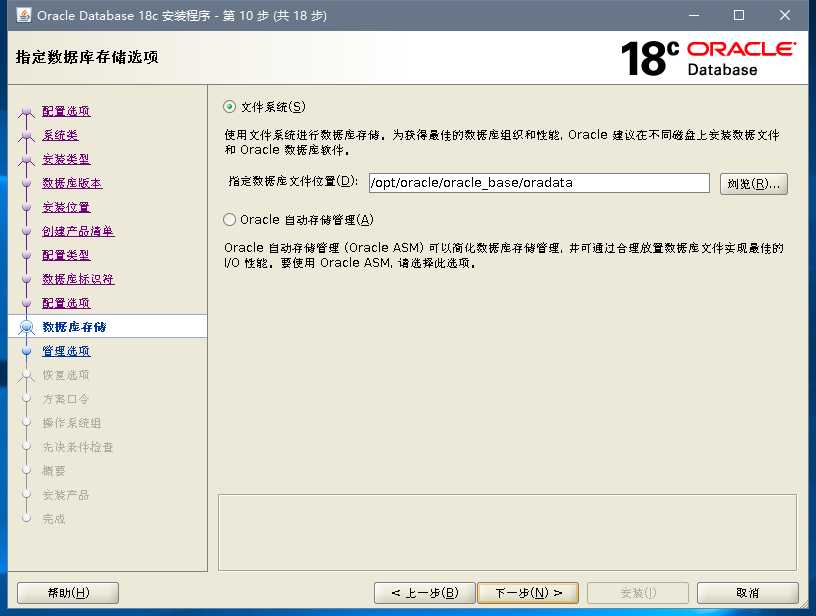The height and width of the screenshot is (616, 816).
Task: Go to the first 配置选项 step link
Action: pos(66,111)
